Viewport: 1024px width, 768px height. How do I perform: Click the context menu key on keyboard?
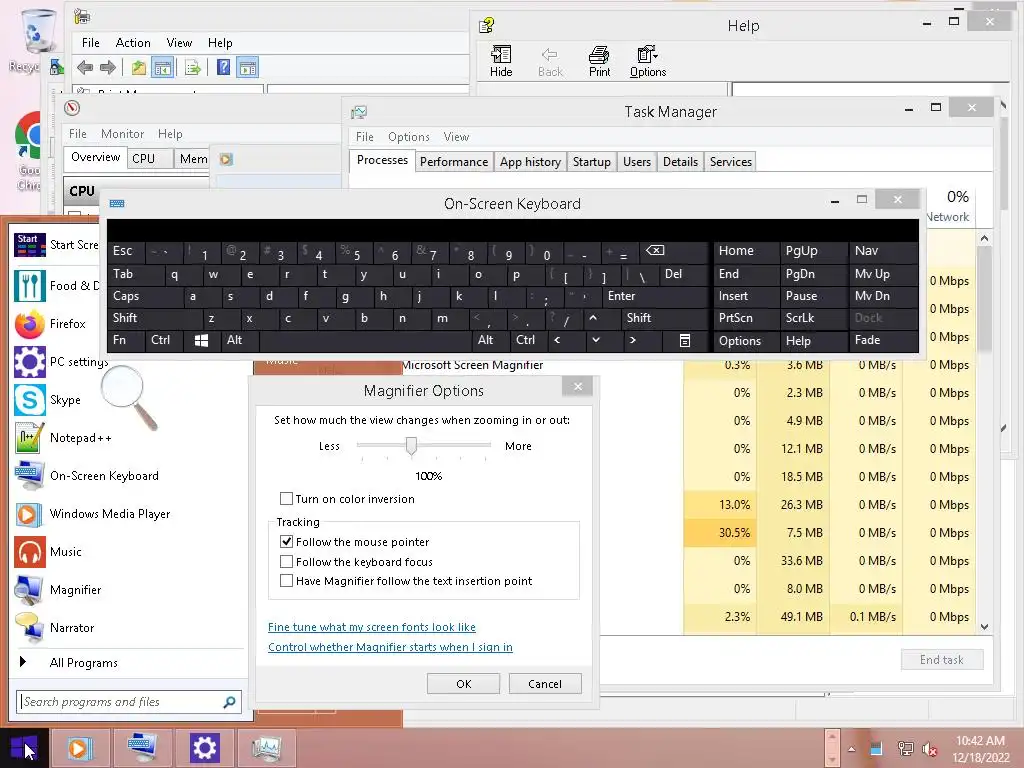coord(684,340)
